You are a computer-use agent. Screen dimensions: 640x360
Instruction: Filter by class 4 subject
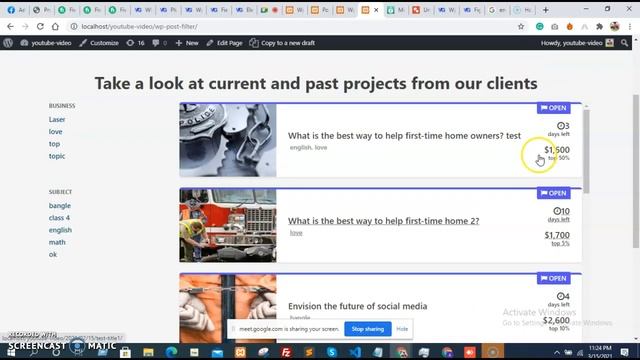[x=59, y=218]
